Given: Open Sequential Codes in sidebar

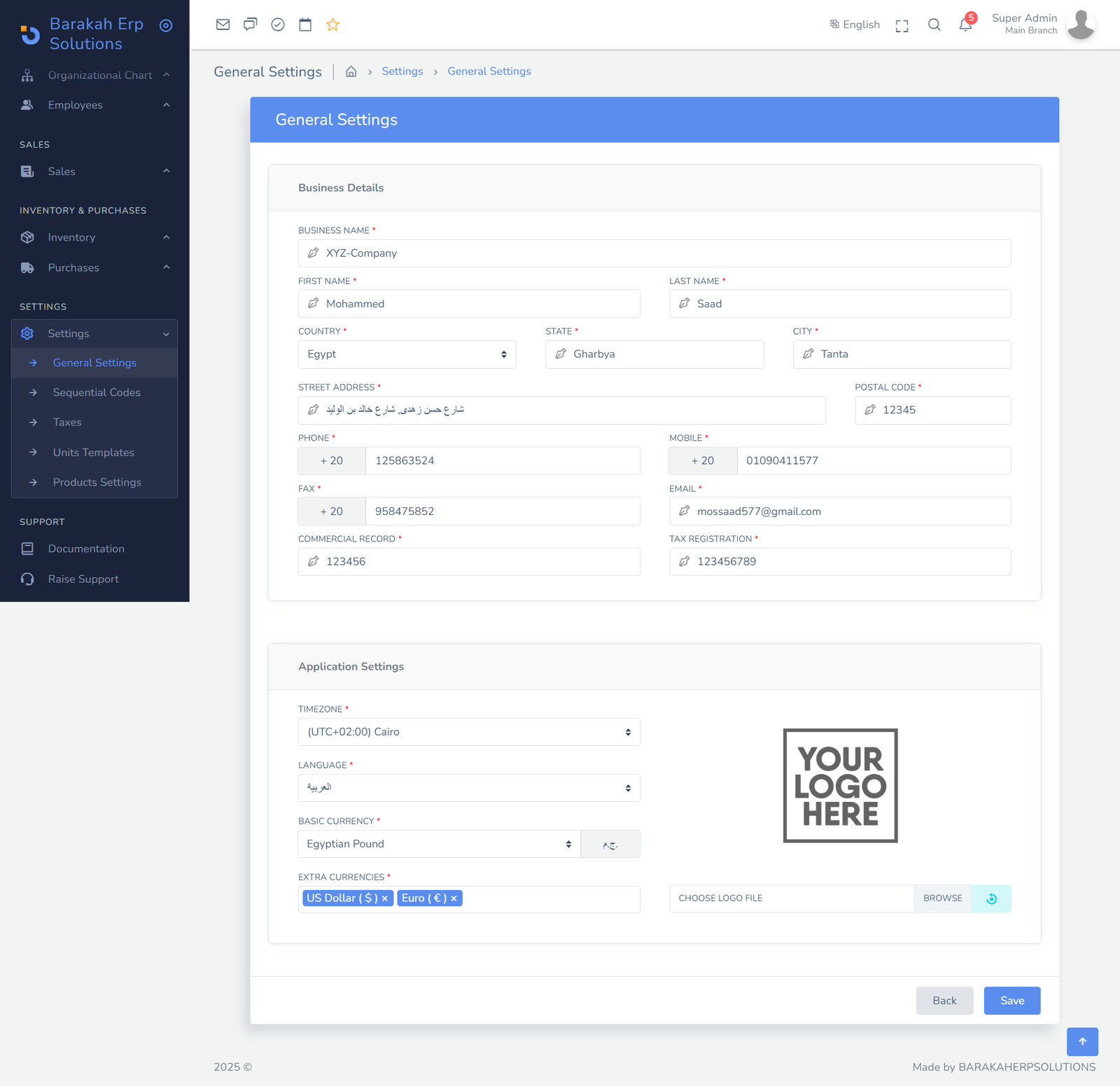Looking at the screenshot, I should (x=97, y=393).
